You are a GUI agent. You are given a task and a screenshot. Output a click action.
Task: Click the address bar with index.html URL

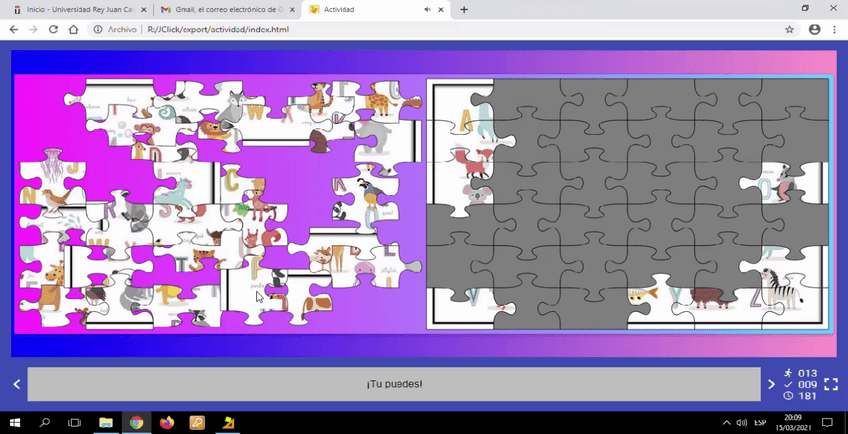[218, 29]
